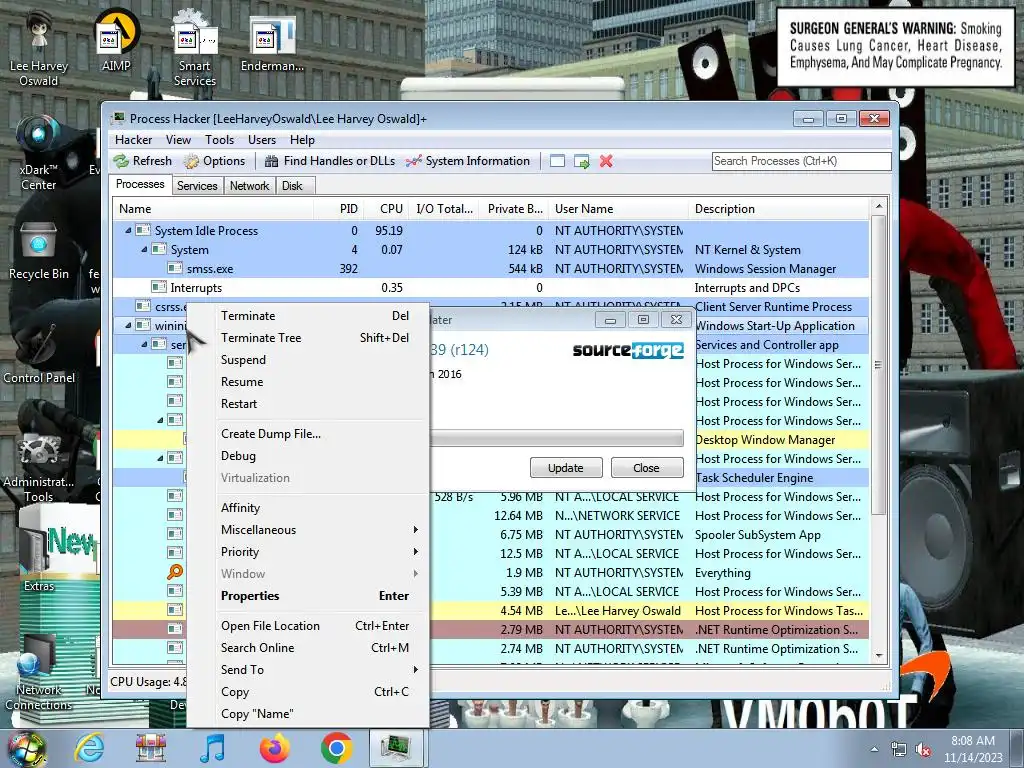Click the Search Processes field

pyautogui.click(x=801, y=161)
